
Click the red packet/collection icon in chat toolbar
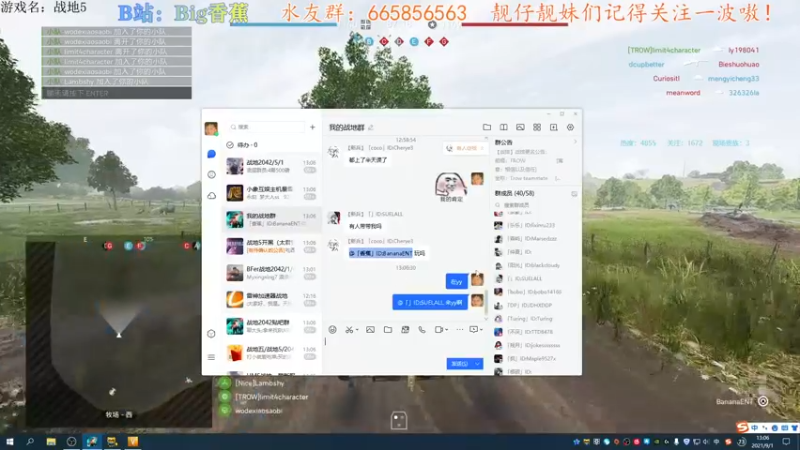pyautogui.click(x=405, y=330)
